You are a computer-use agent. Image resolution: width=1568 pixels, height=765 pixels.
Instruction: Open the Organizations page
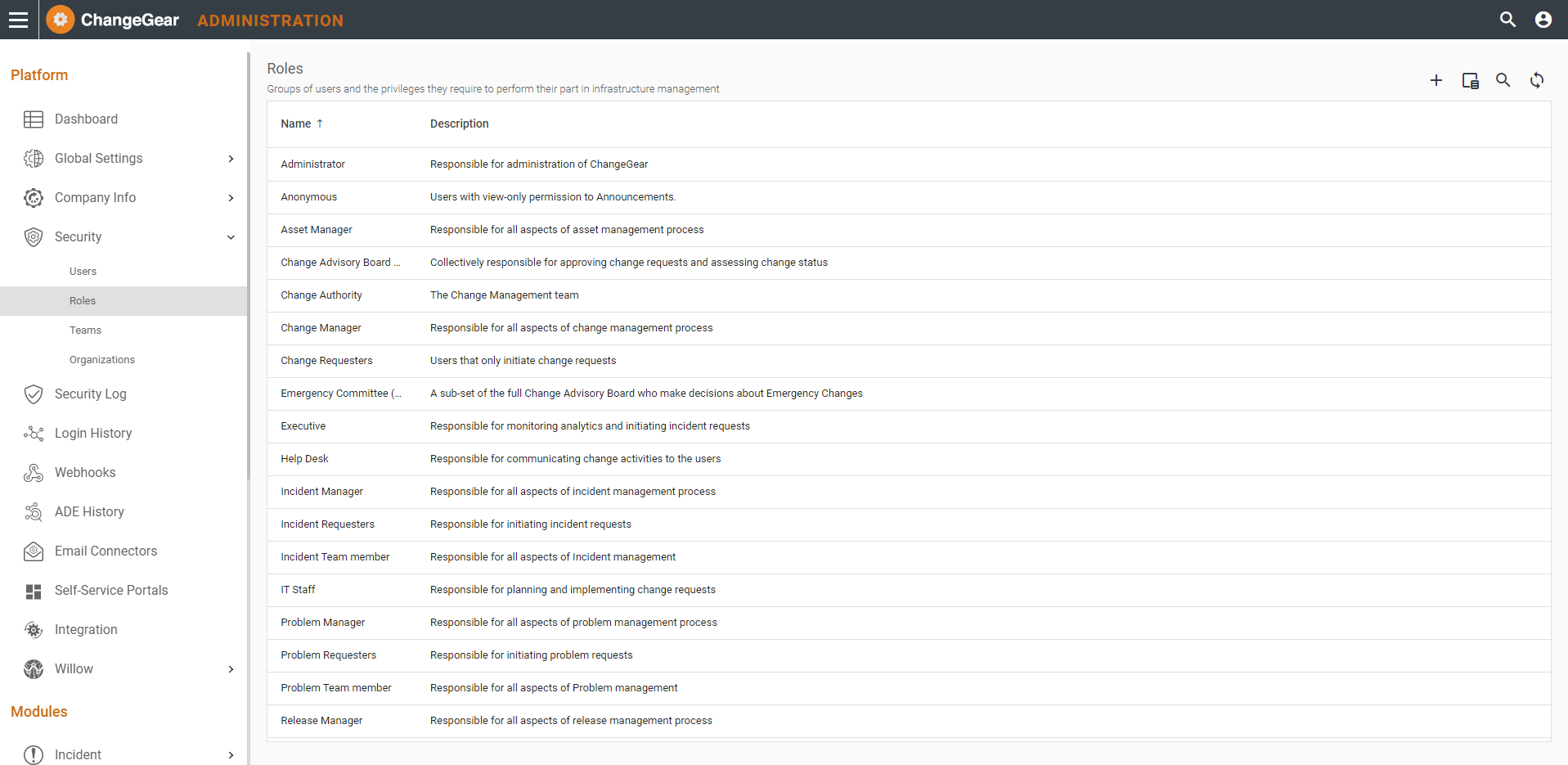[102, 359]
